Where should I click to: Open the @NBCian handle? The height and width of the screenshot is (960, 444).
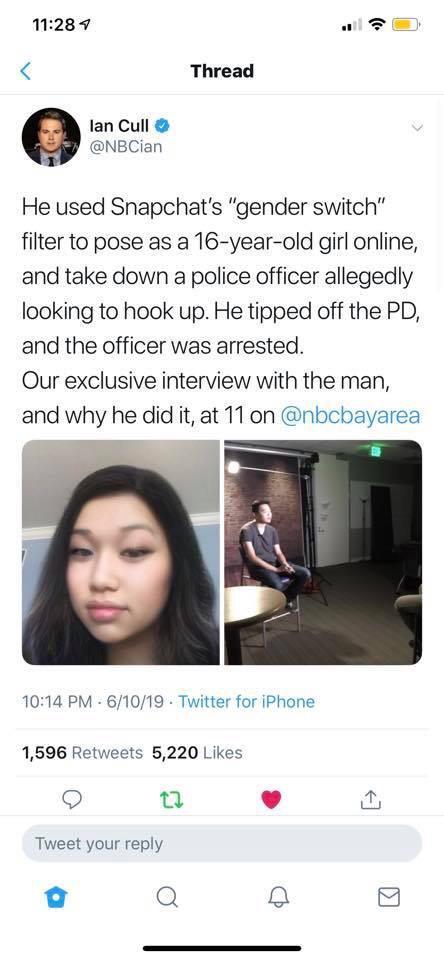pos(126,147)
